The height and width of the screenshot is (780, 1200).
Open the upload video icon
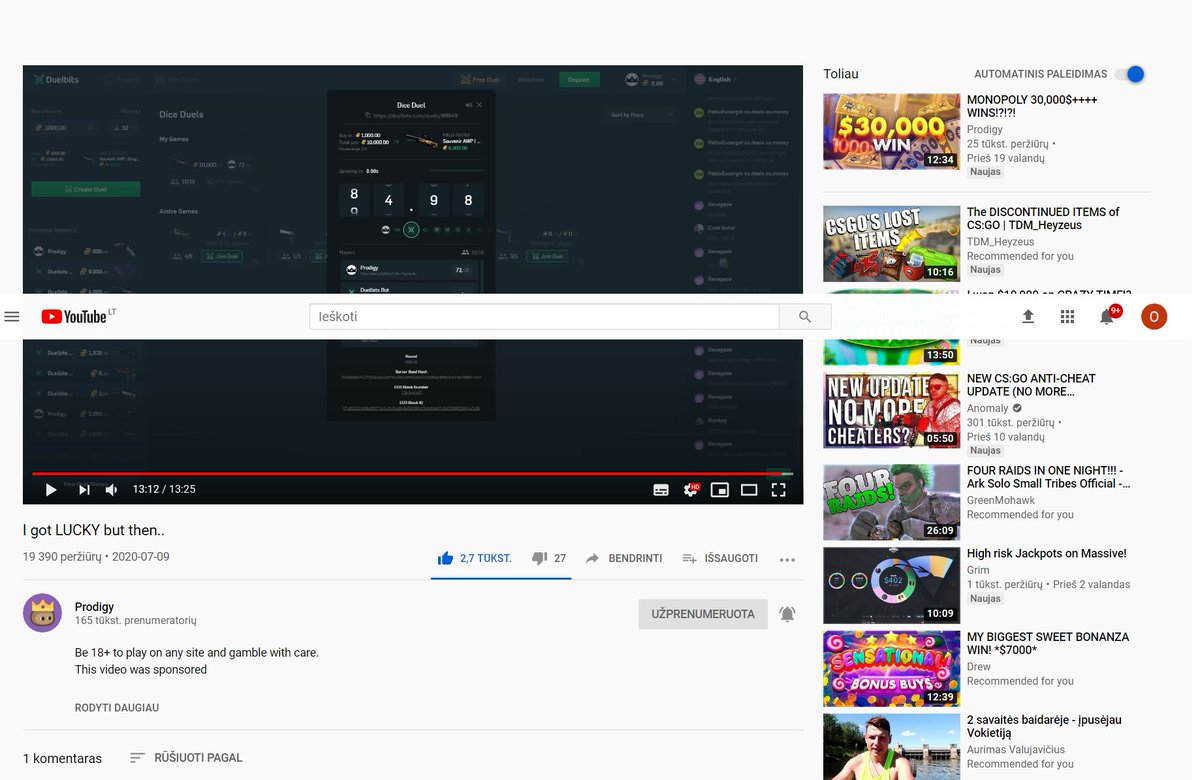coord(1027,317)
